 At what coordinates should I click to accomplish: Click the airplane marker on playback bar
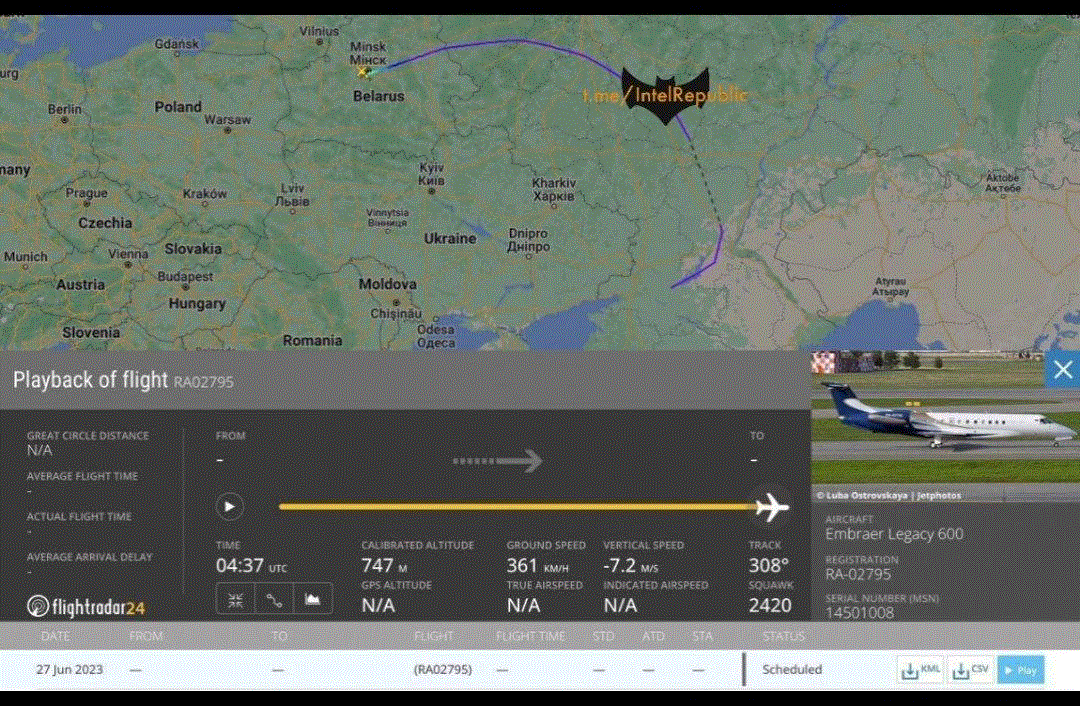click(x=771, y=507)
